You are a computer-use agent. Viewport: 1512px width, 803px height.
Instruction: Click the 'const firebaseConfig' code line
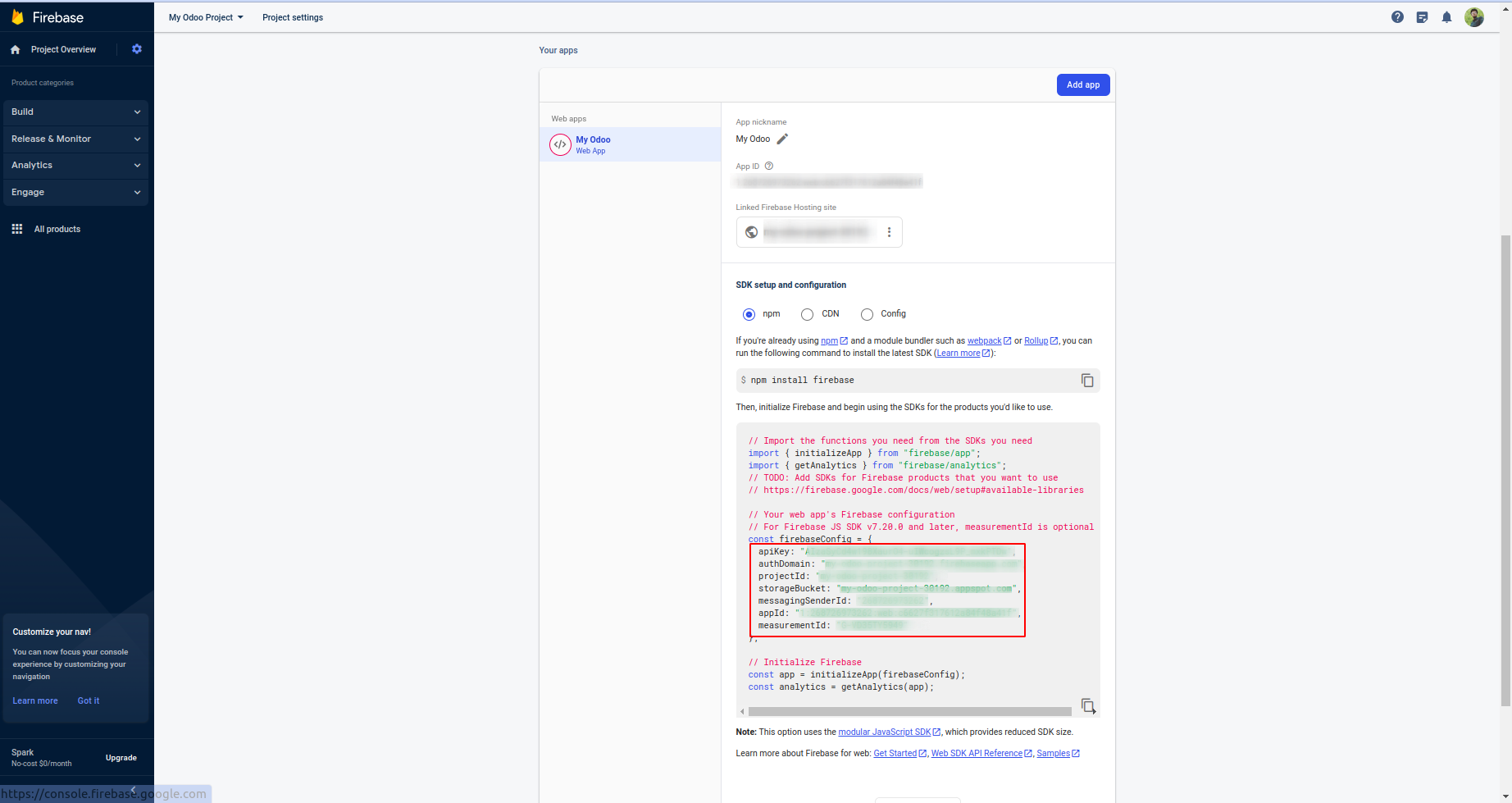click(x=810, y=540)
